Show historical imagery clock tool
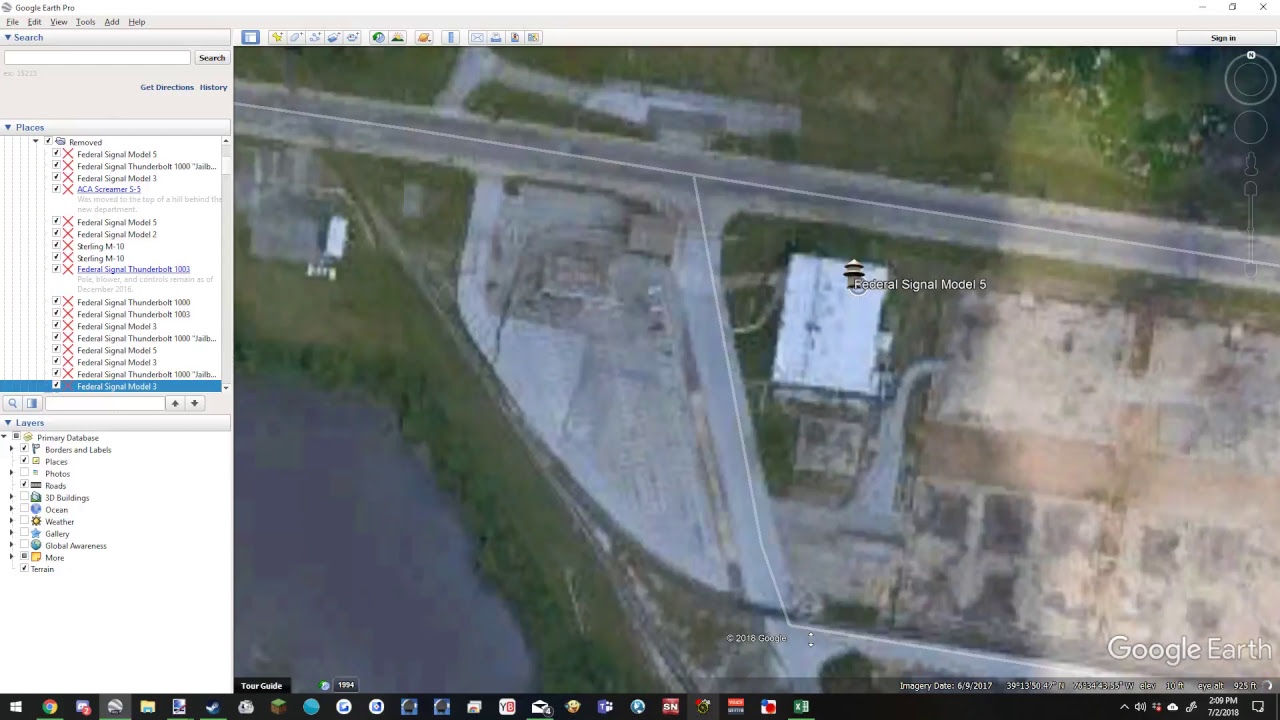1280x720 pixels. coord(378,38)
